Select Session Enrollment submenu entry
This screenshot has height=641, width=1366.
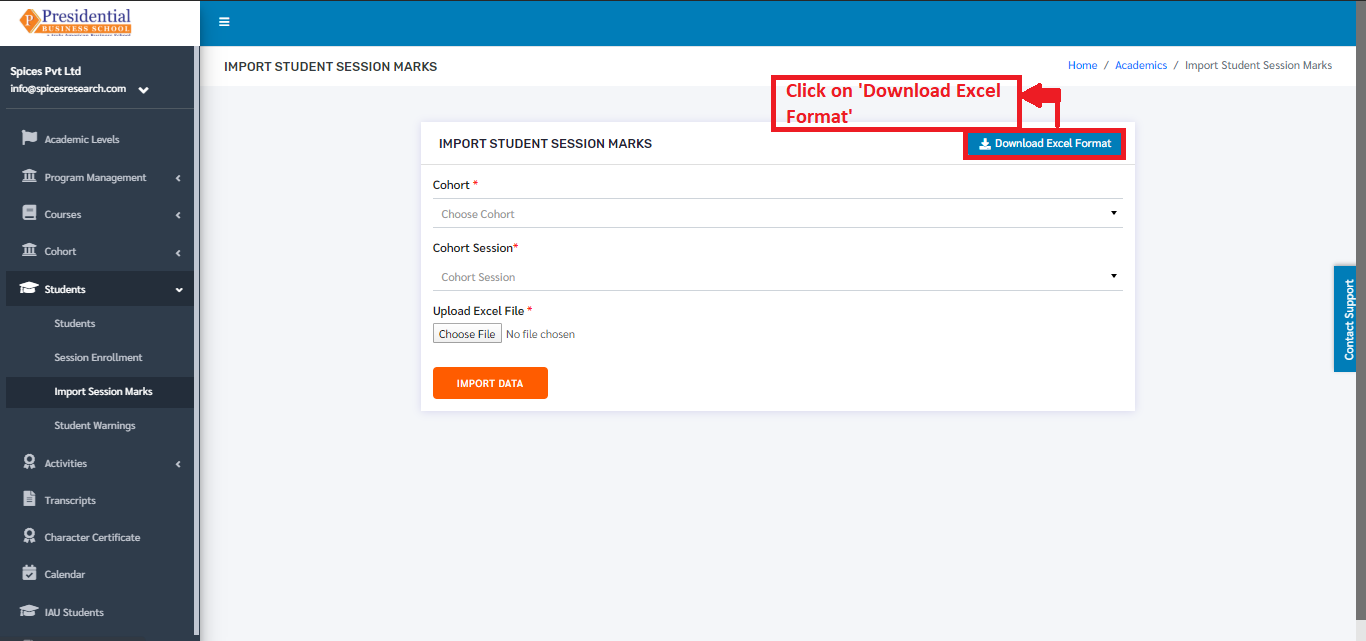click(98, 357)
